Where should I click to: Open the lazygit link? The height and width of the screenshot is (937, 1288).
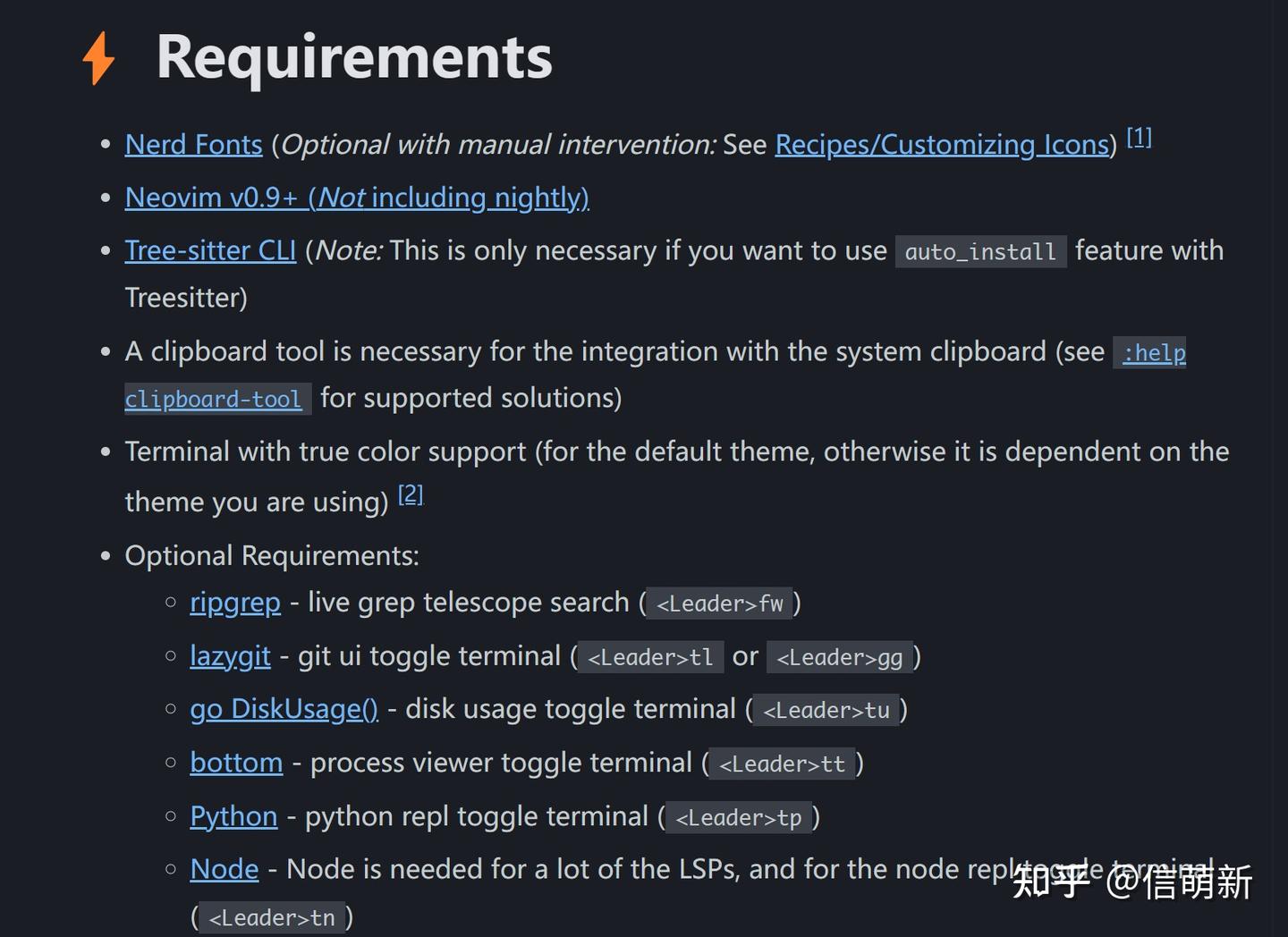pyautogui.click(x=230, y=656)
